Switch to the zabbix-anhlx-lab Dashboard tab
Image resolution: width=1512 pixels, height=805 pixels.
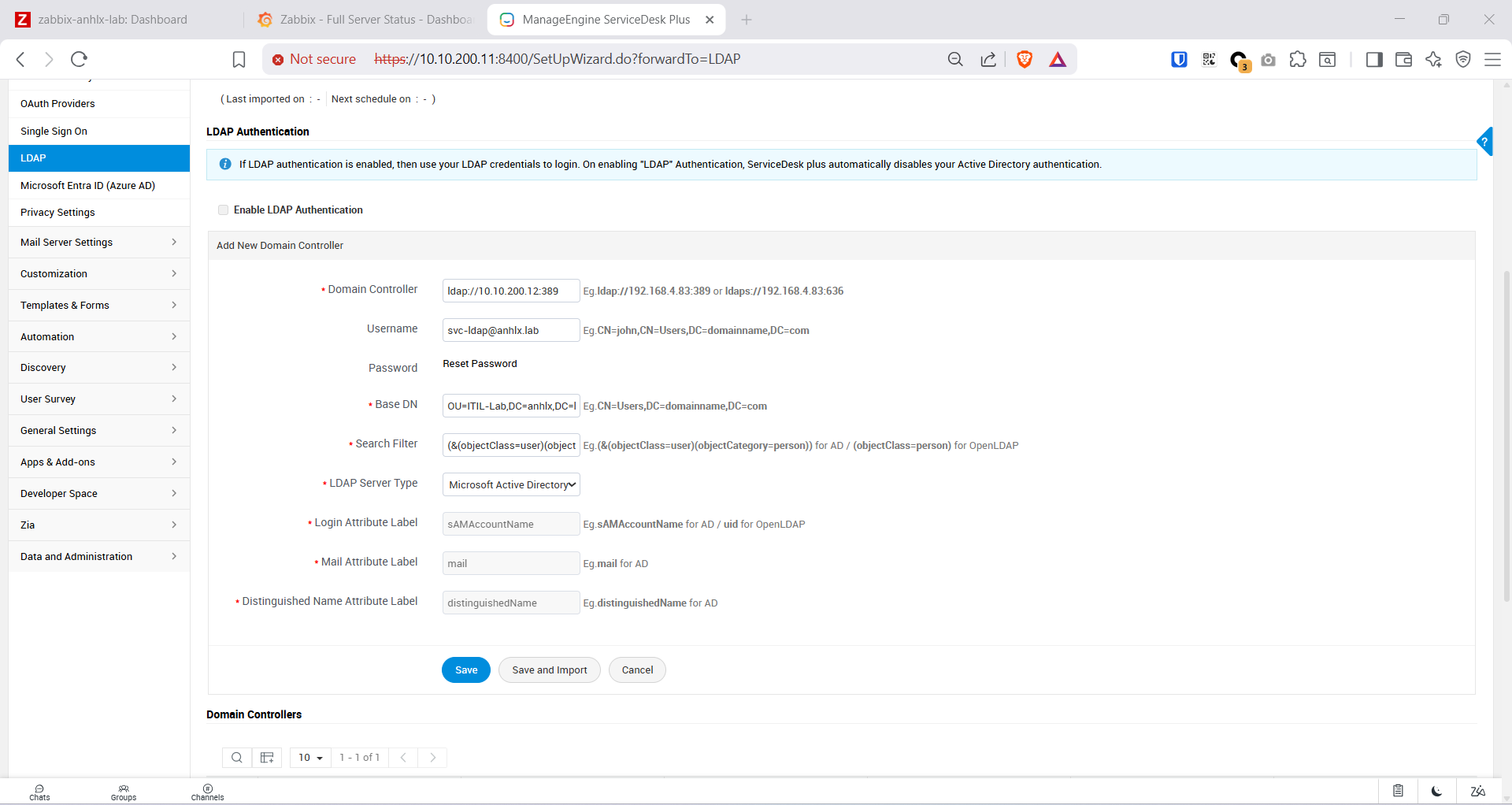point(113,20)
